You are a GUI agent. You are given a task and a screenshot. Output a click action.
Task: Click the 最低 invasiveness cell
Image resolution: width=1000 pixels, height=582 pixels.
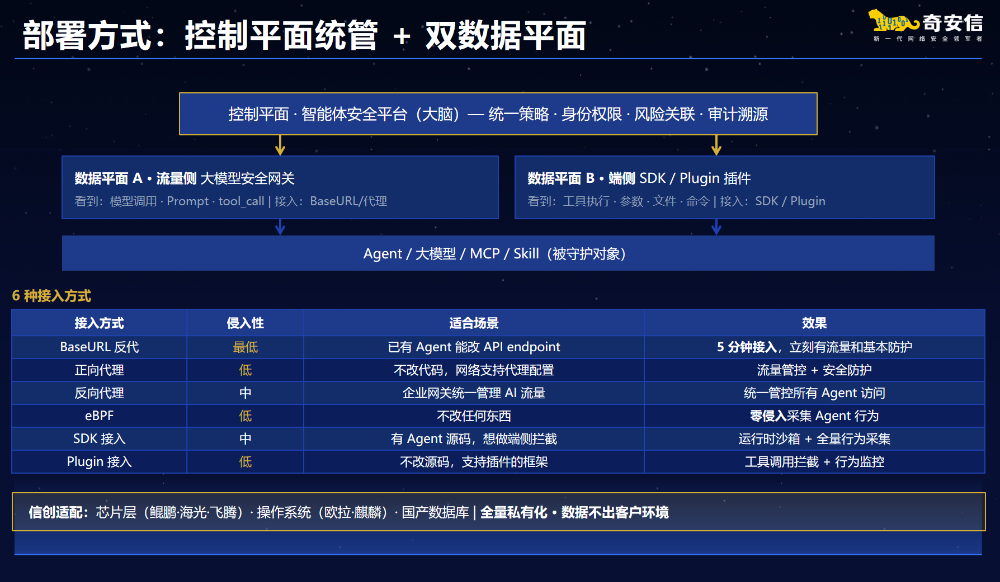(245, 347)
